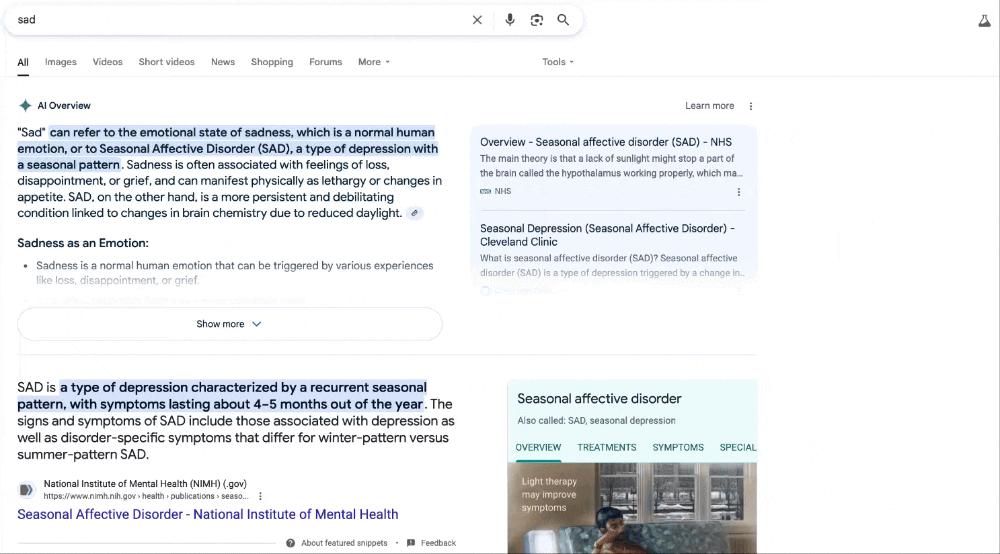Open Seasonal Affective Disorder NIMH result link
Viewport: 1000px width, 554px height.
pos(208,514)
